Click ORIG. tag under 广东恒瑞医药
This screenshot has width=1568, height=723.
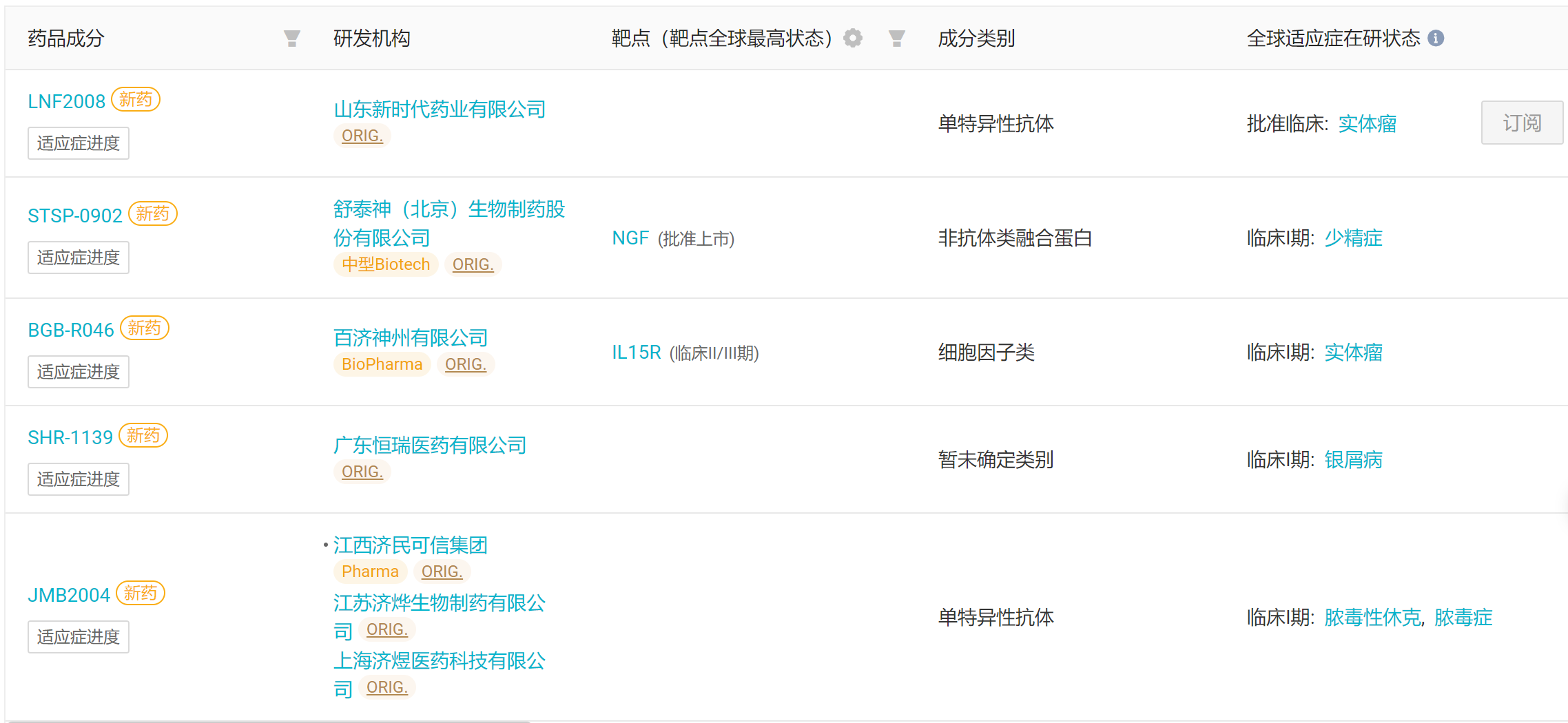362,472
